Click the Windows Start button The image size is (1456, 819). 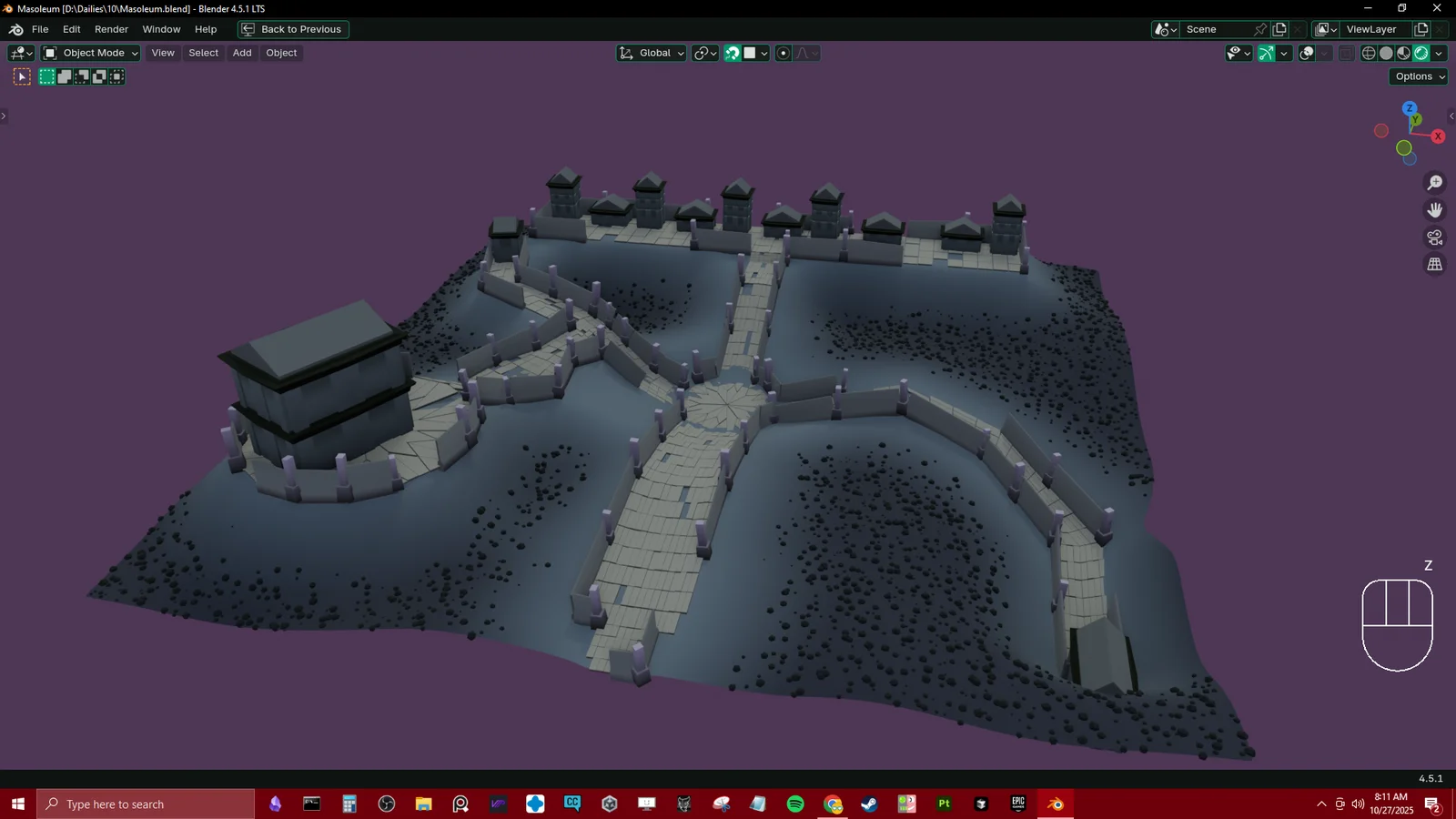[17, 804]
